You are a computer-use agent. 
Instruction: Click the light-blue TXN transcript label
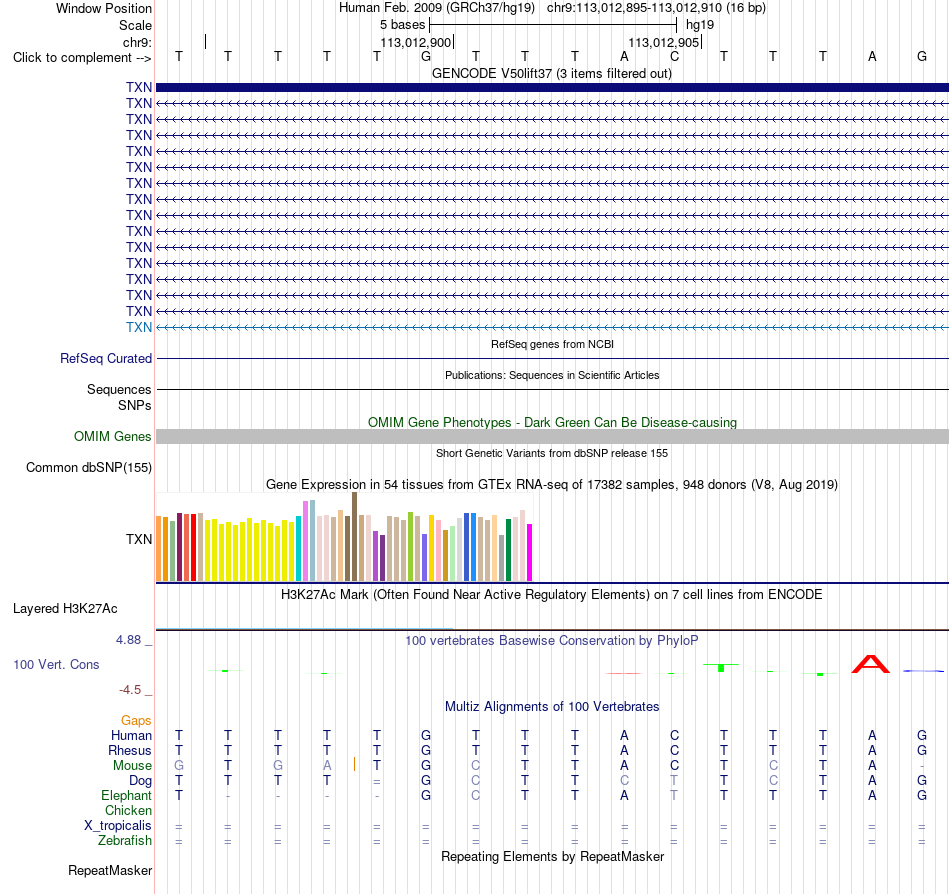coord(139,327)
